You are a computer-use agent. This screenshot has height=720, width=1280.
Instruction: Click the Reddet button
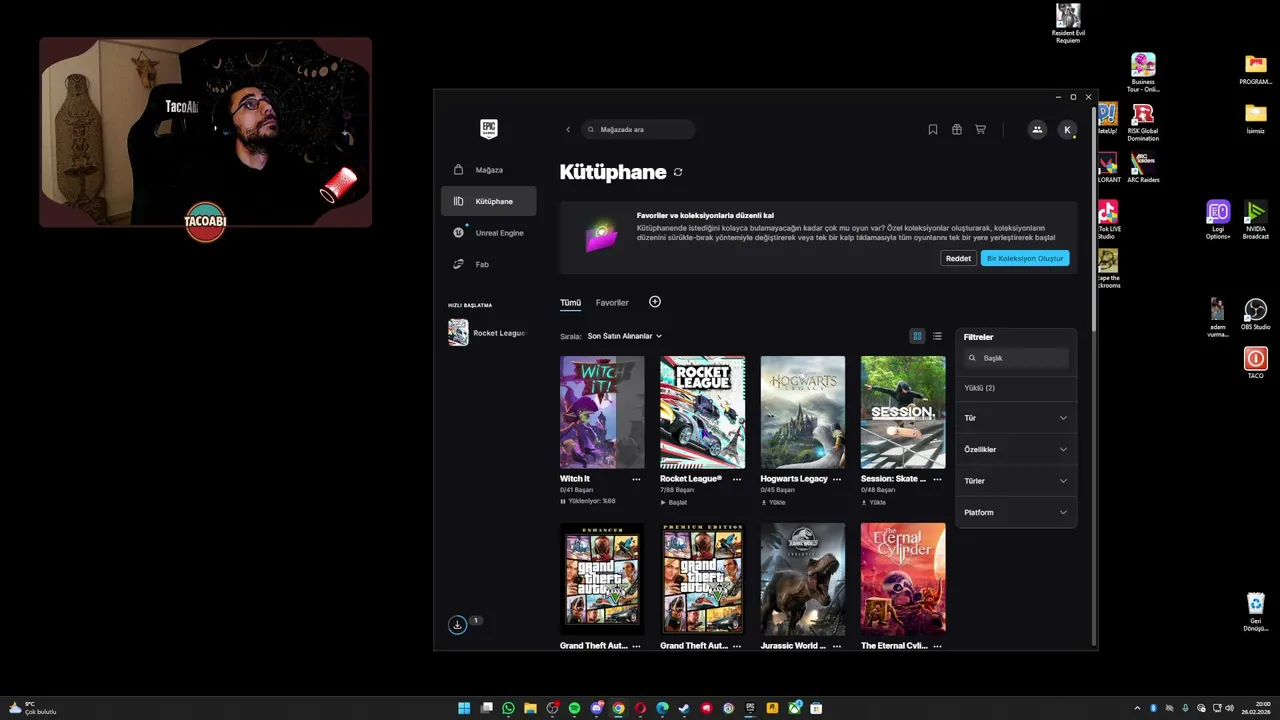(x=958, y=258)
